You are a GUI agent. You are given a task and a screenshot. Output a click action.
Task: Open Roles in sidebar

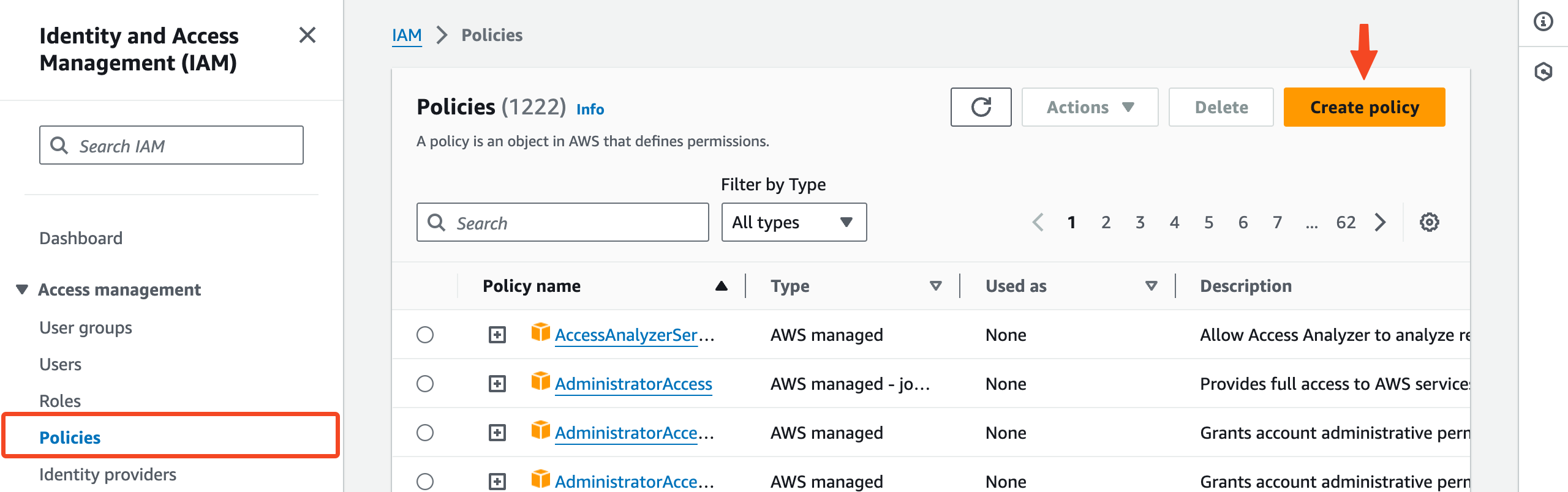click(60, 401)
